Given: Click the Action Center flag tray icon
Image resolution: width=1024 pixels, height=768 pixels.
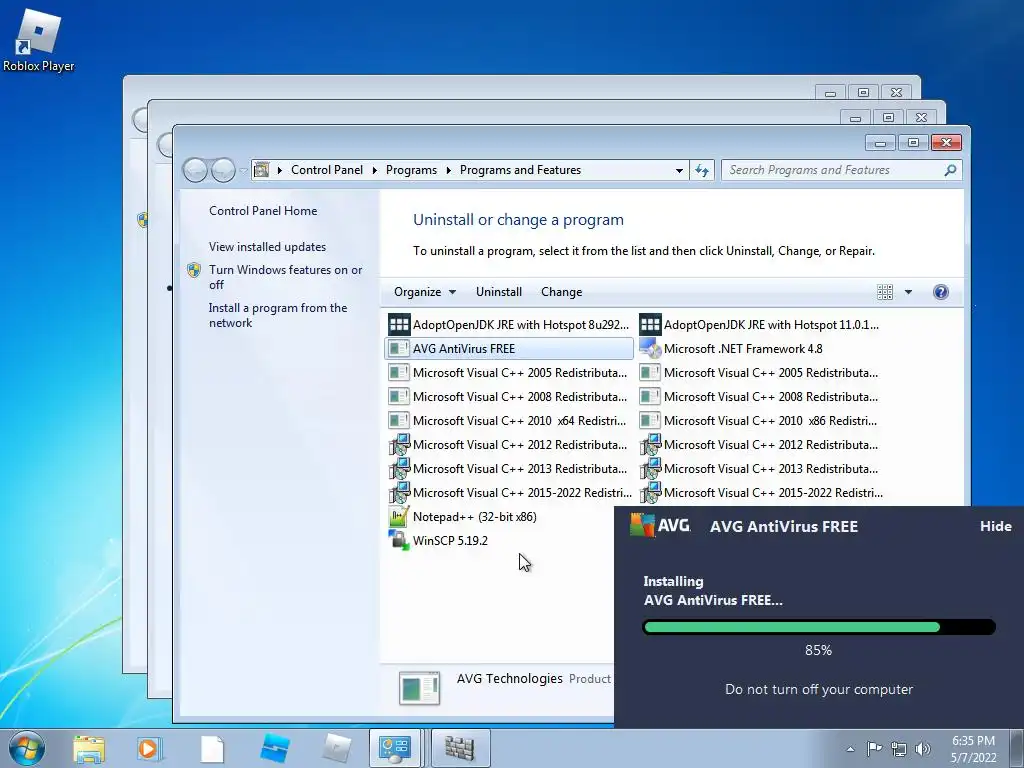Looking at the screenshot, I should (874, 748).
